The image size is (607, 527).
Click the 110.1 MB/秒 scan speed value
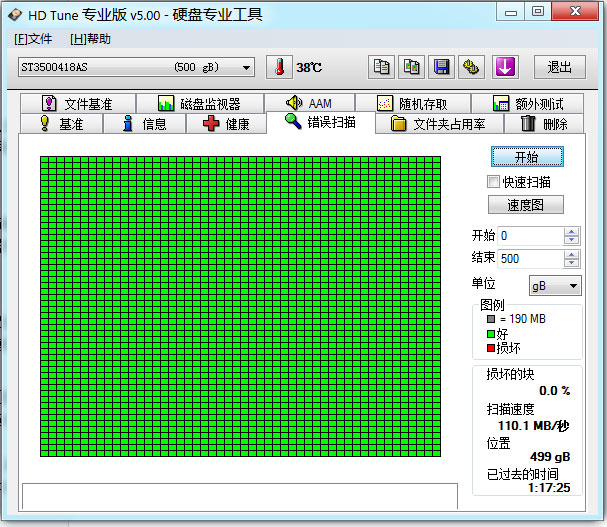(534, 426)
